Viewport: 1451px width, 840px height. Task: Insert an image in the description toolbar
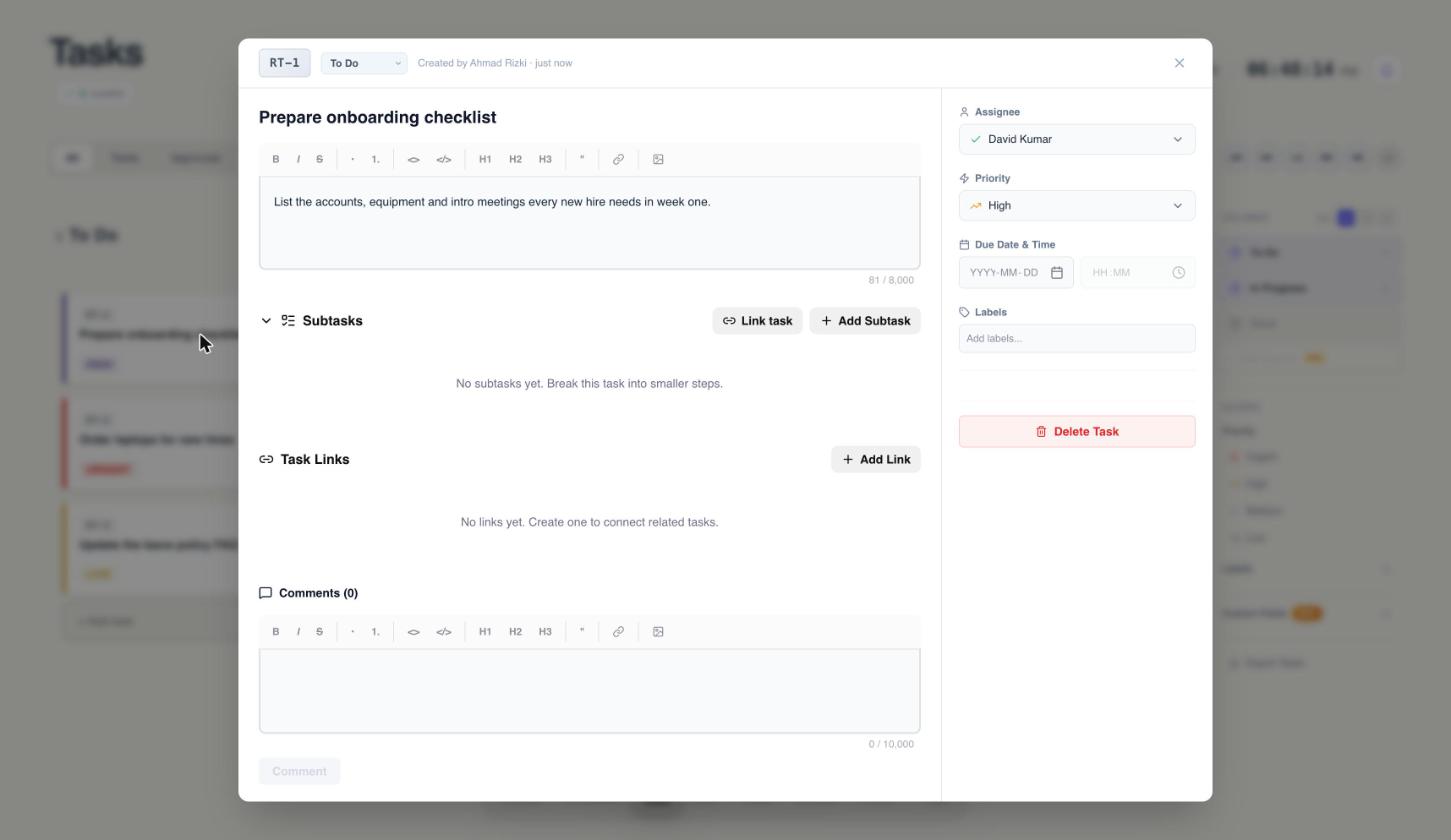click(x=658, y=159)
